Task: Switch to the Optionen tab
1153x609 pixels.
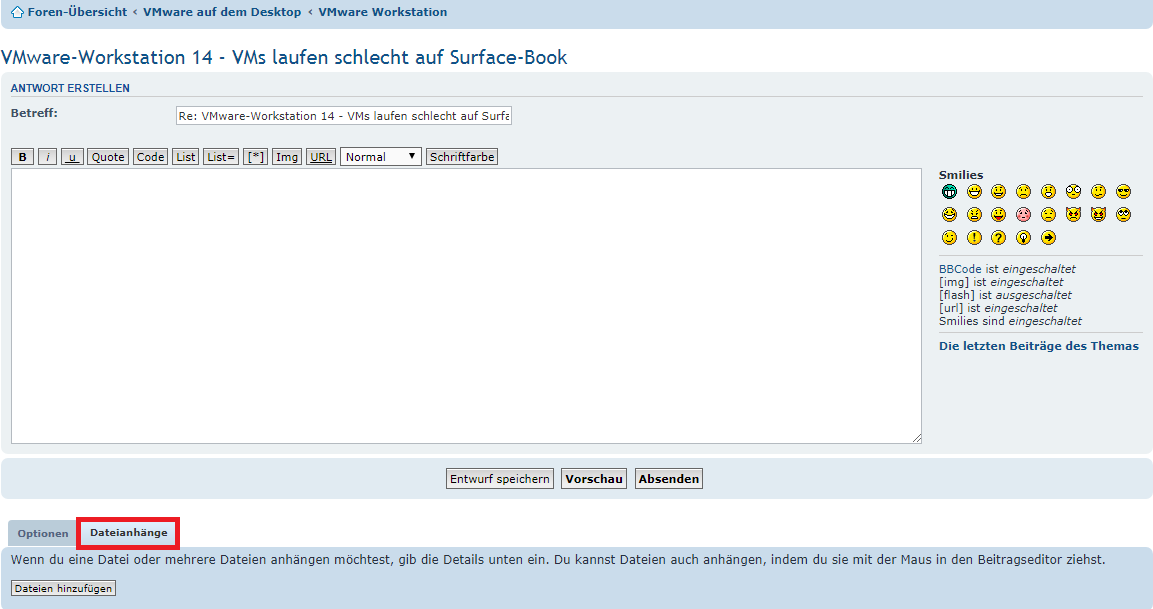Action: (43, 534)
